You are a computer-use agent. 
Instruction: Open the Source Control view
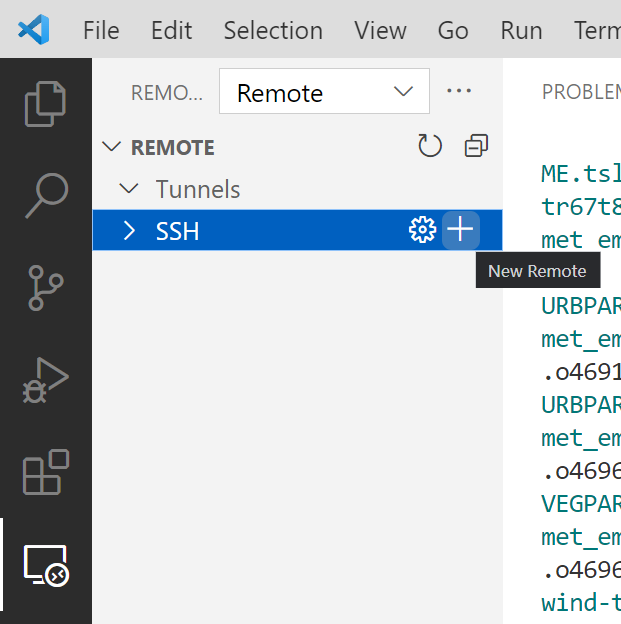[x=45, y=287]
